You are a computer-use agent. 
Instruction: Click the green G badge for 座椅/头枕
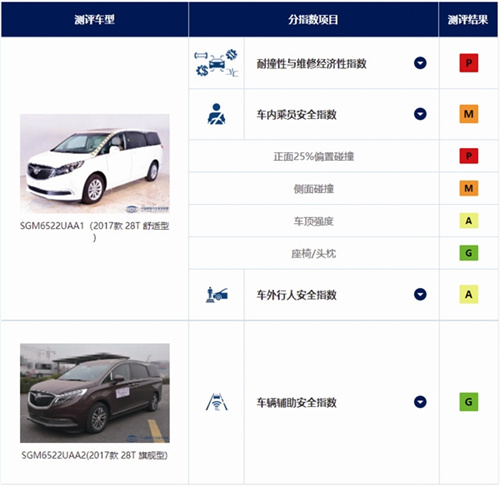coord(469,253)
